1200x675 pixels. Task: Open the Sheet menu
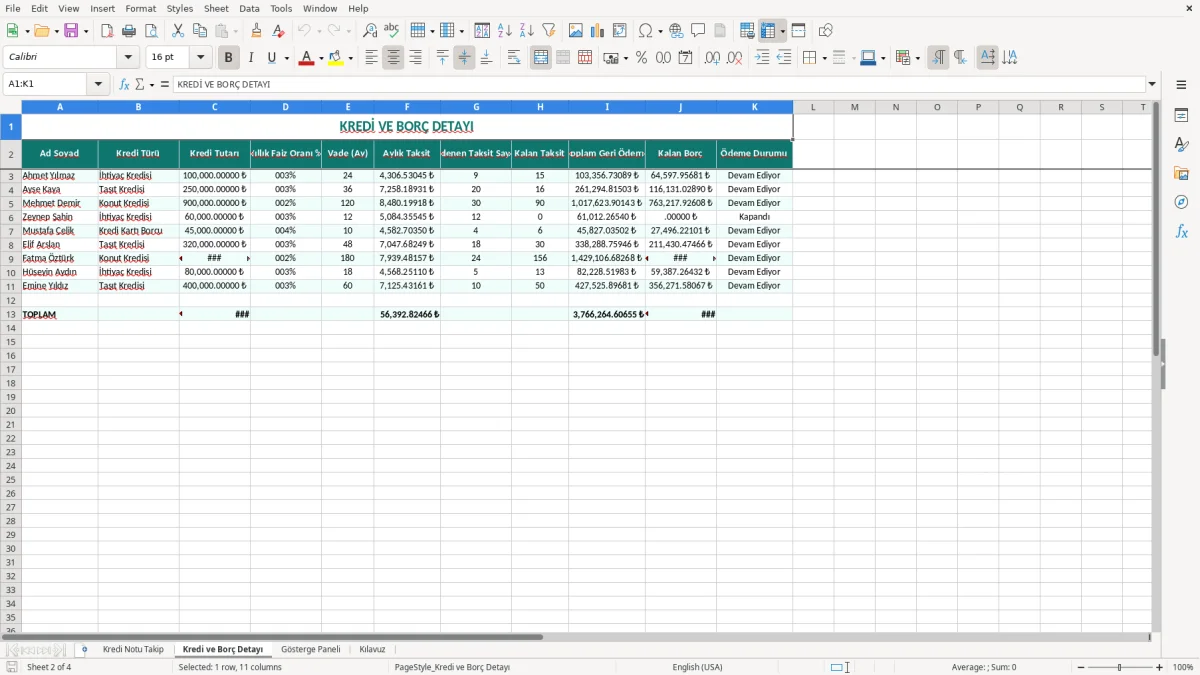216,8
